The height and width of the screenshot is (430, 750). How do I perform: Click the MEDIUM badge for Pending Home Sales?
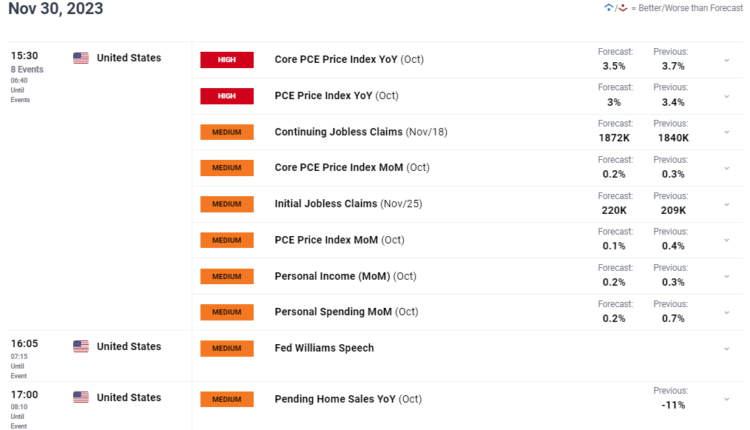tap(227, 399)
